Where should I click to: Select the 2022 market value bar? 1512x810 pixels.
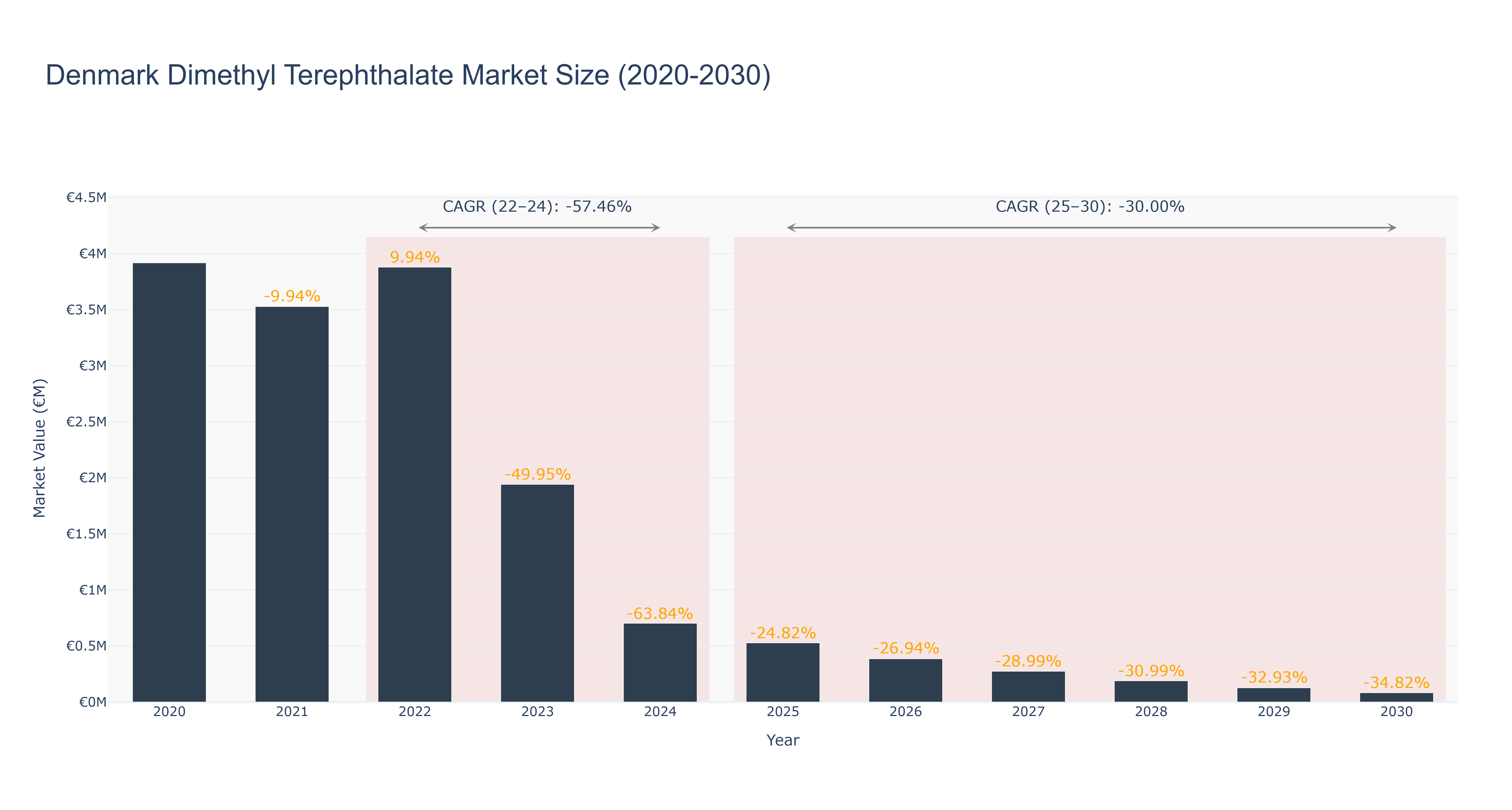pos(414,485)
